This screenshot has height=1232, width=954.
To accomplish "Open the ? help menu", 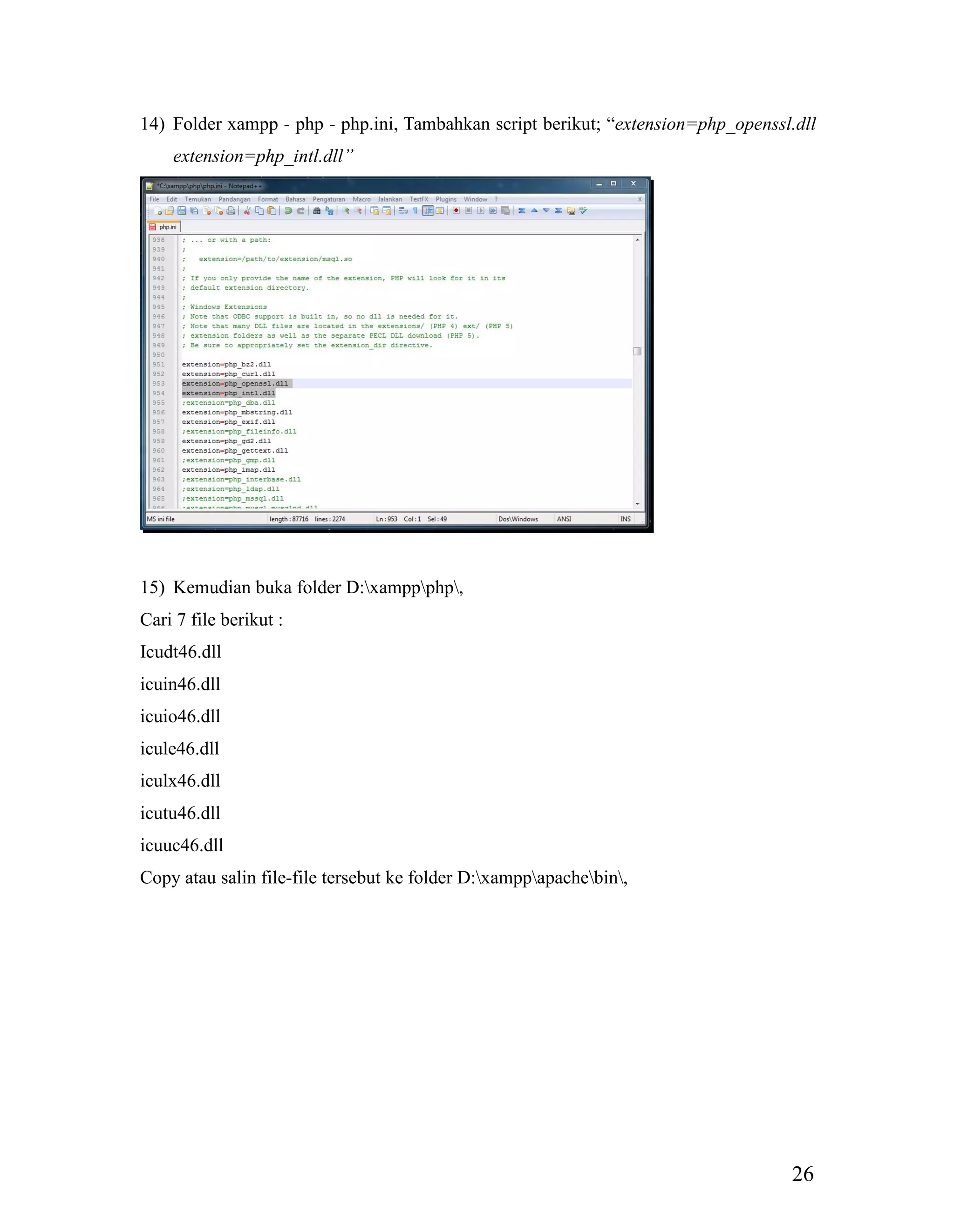I will coord(496,199).
